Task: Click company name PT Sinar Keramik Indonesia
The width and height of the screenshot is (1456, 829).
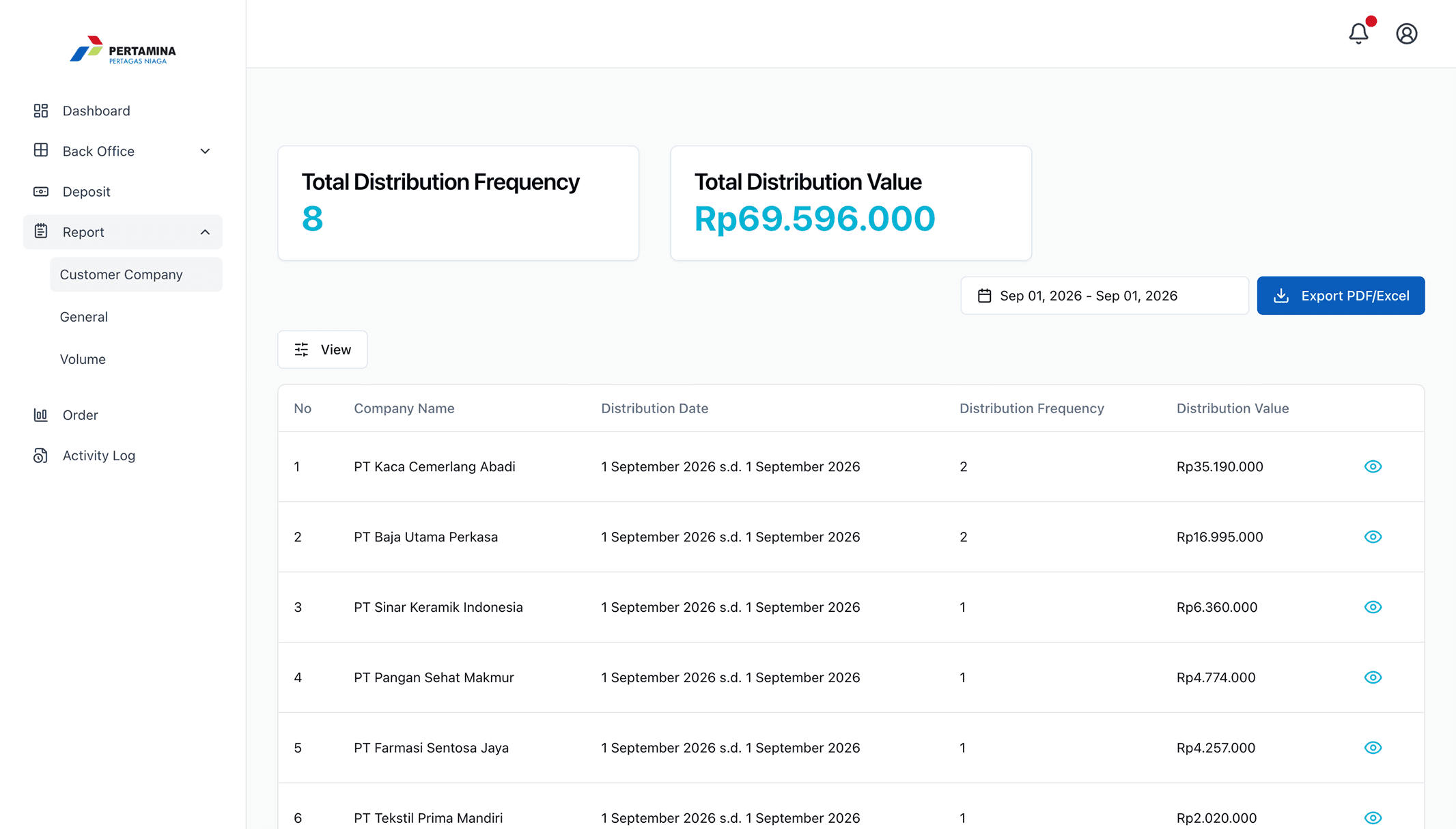Action: click(x=438, y=607)
